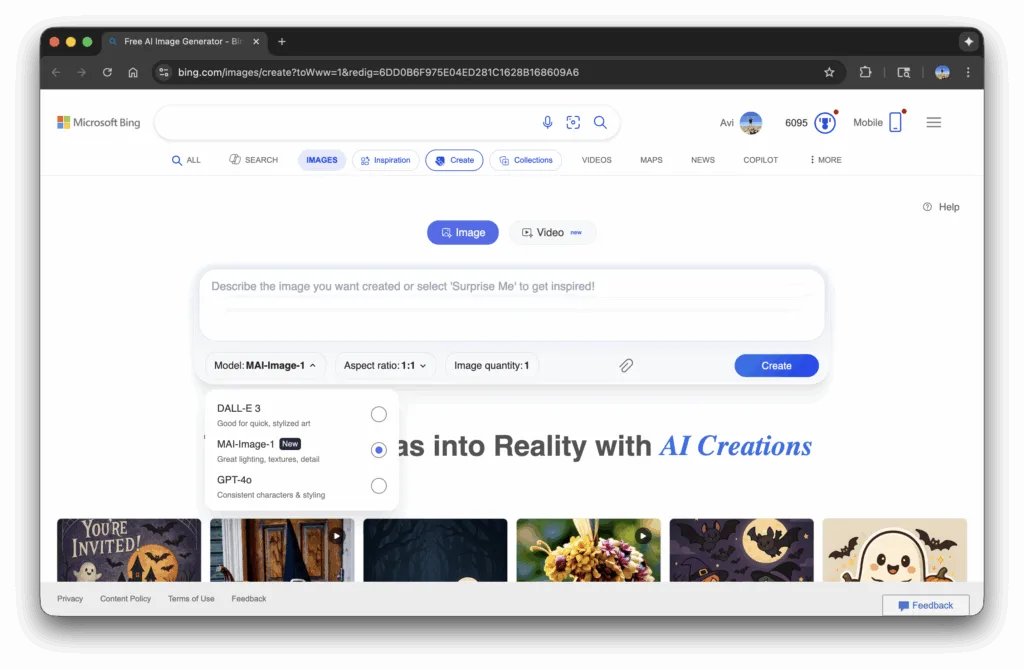1024x669 pixels.
Task: Click the image description prompt box
Action: (x=512, y=304)
